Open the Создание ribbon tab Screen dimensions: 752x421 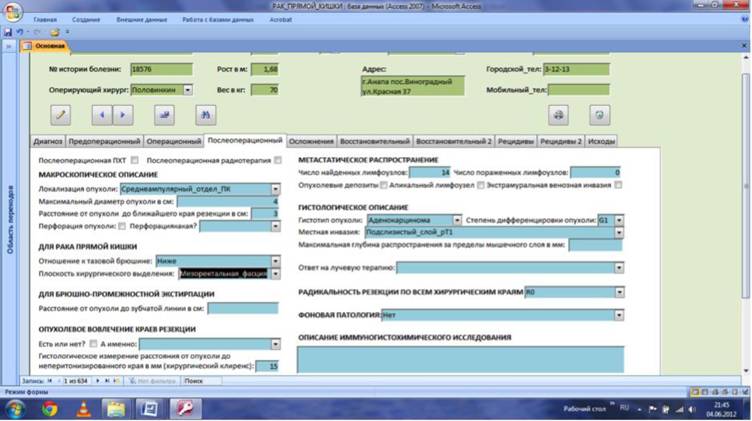click(x=86, y=20)
